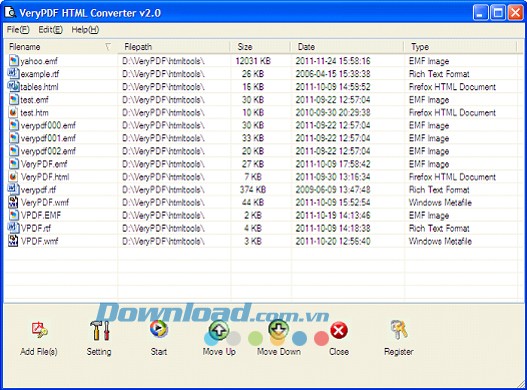Screen dimensions: 527x390
Task: Click the tables.html filename
Action: pyautogui.click(x=39, y=87)
